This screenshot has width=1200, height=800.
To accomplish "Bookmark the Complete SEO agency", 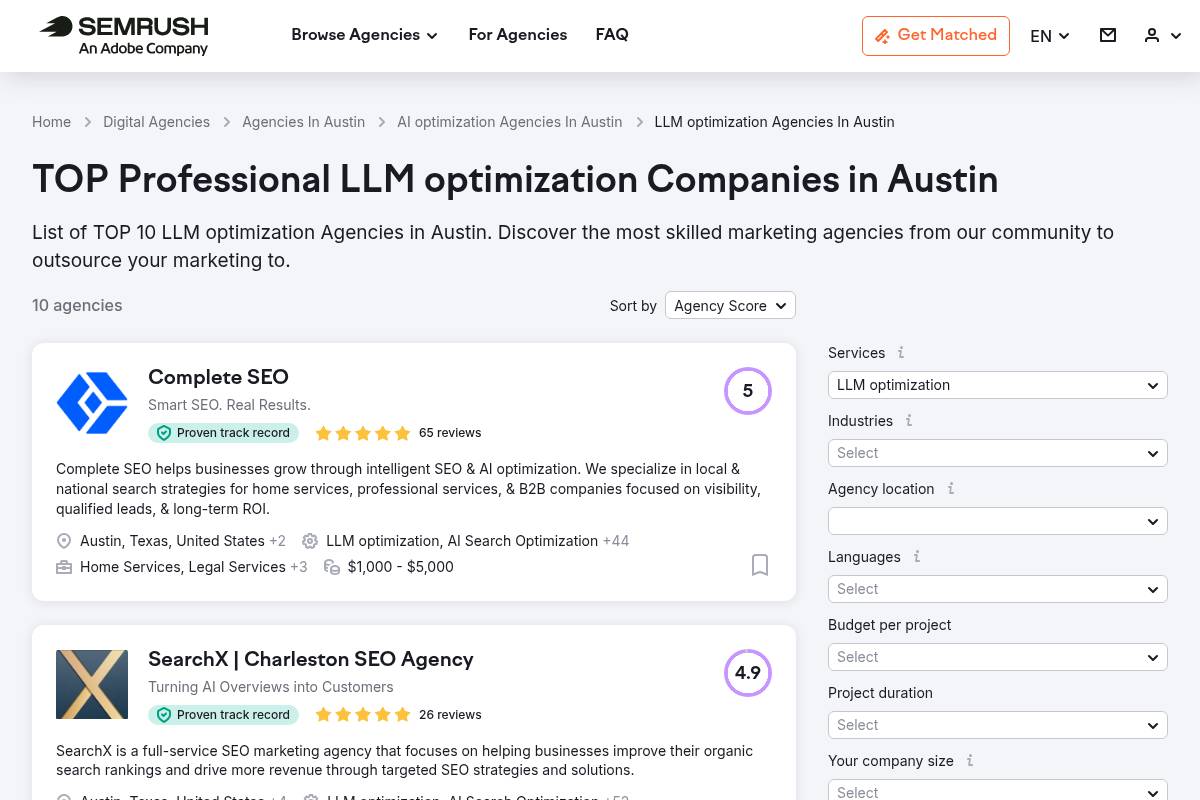I will click(760, 565).
